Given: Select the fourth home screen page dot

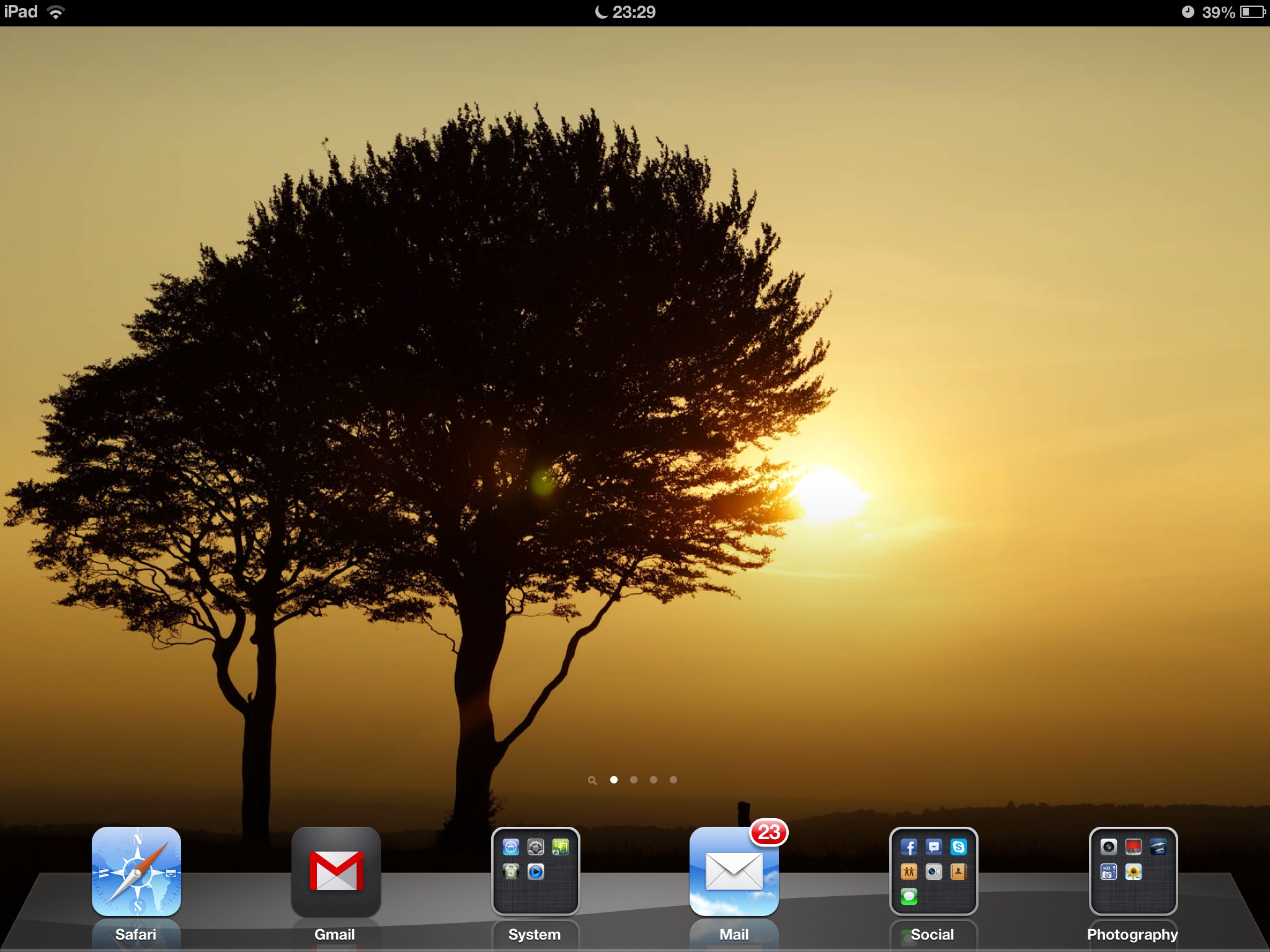Looking at the screenshot, I should (673, 780).
